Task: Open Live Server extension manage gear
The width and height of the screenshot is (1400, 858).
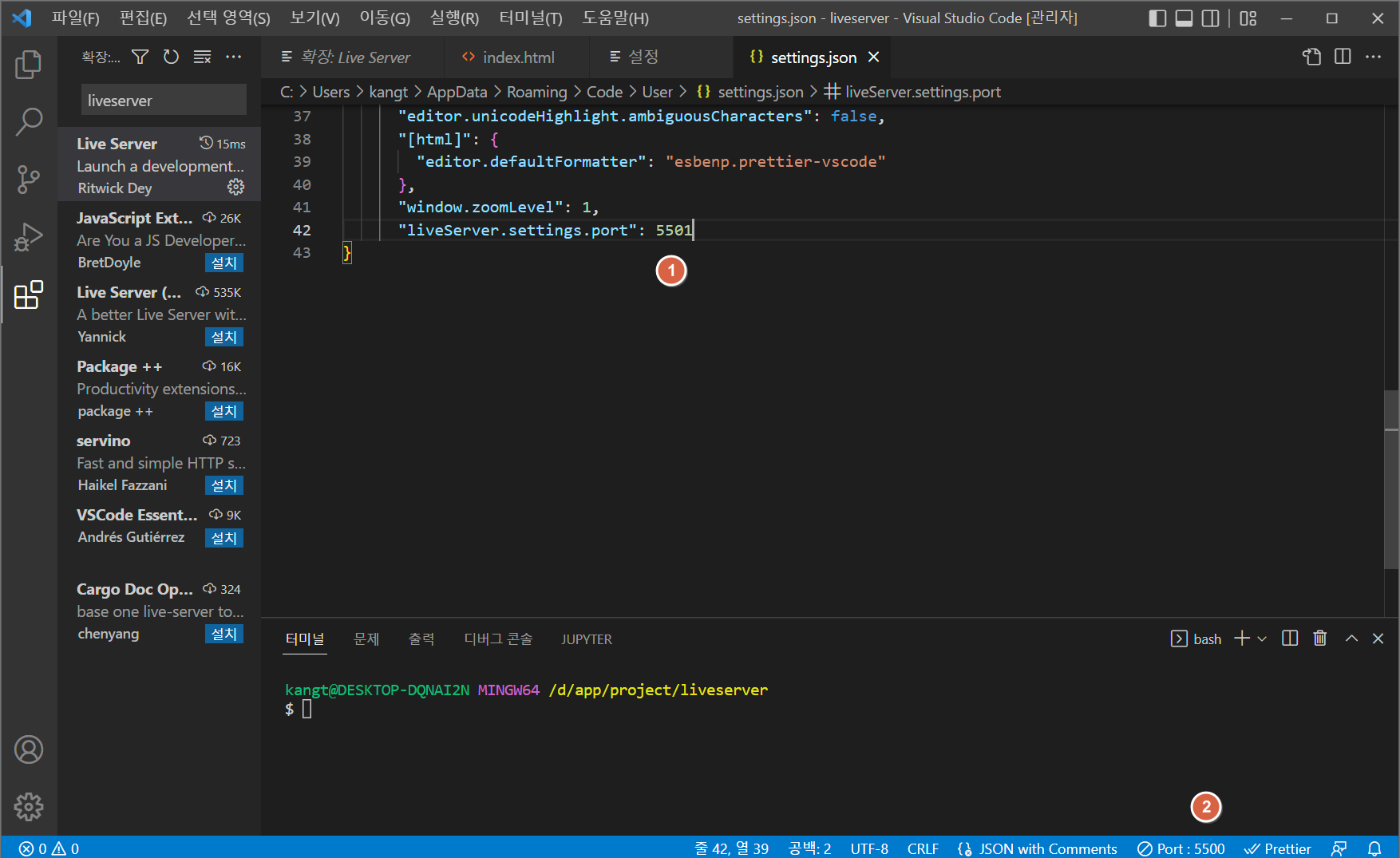Action: coord(235,187)
